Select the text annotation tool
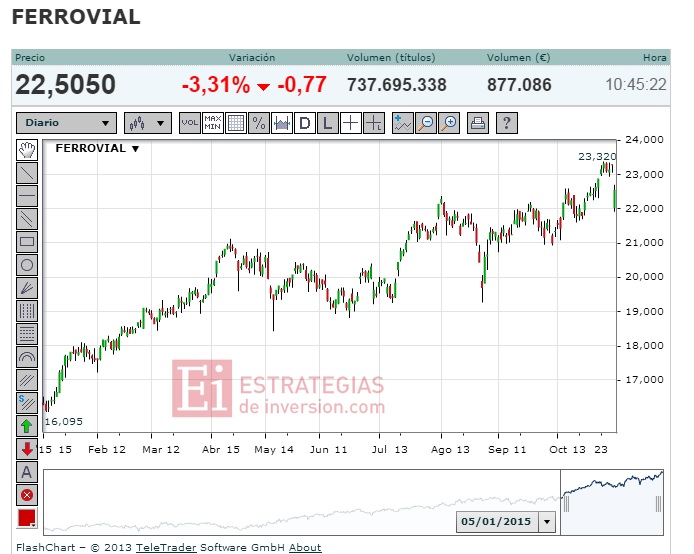Image resolution: width=694 pixels, height=554 pixels. [x=27, y=472]
